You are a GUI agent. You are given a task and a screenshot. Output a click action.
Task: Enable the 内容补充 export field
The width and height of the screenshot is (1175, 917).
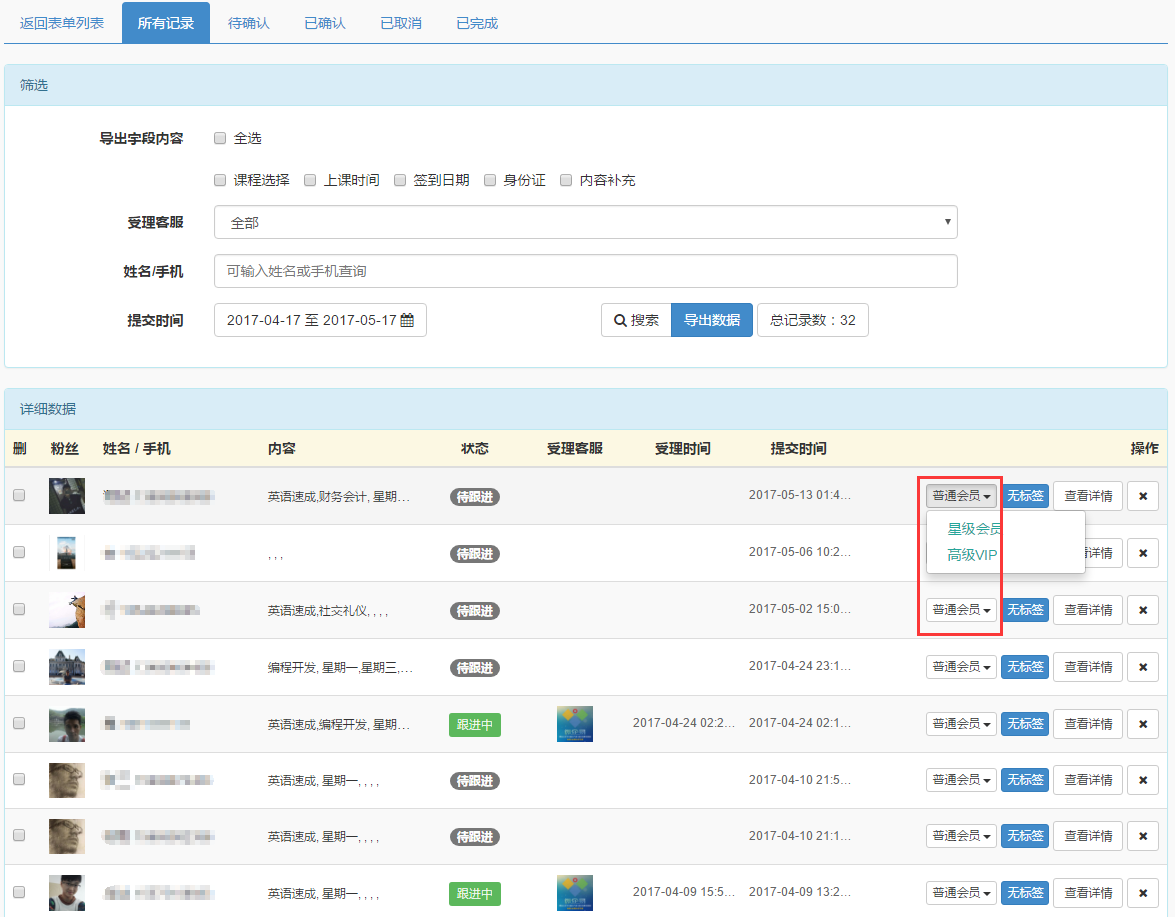point(566,180)
